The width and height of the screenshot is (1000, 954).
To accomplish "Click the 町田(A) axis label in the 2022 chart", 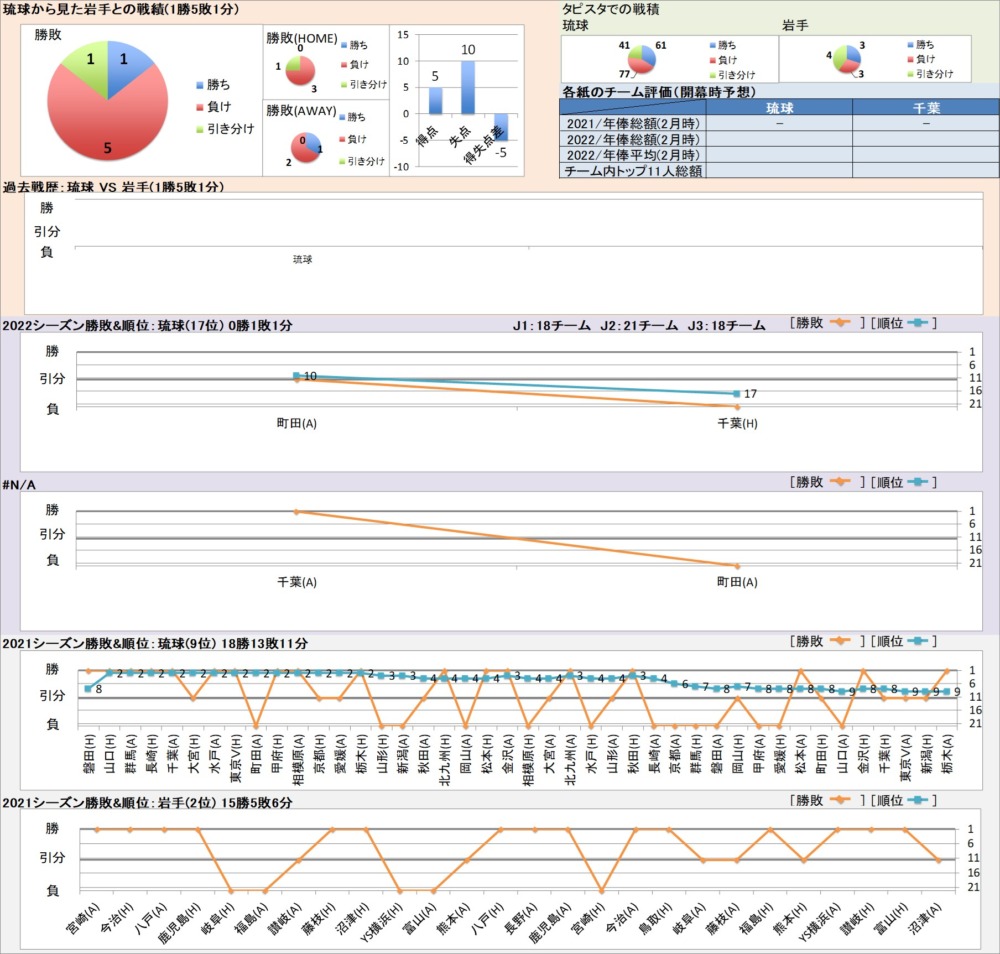I will [297, 423].
